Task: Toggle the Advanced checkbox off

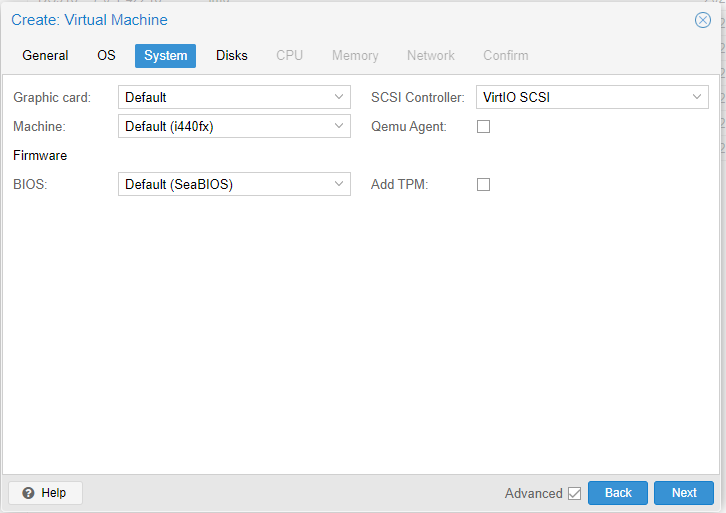Action: coord(574,493)
